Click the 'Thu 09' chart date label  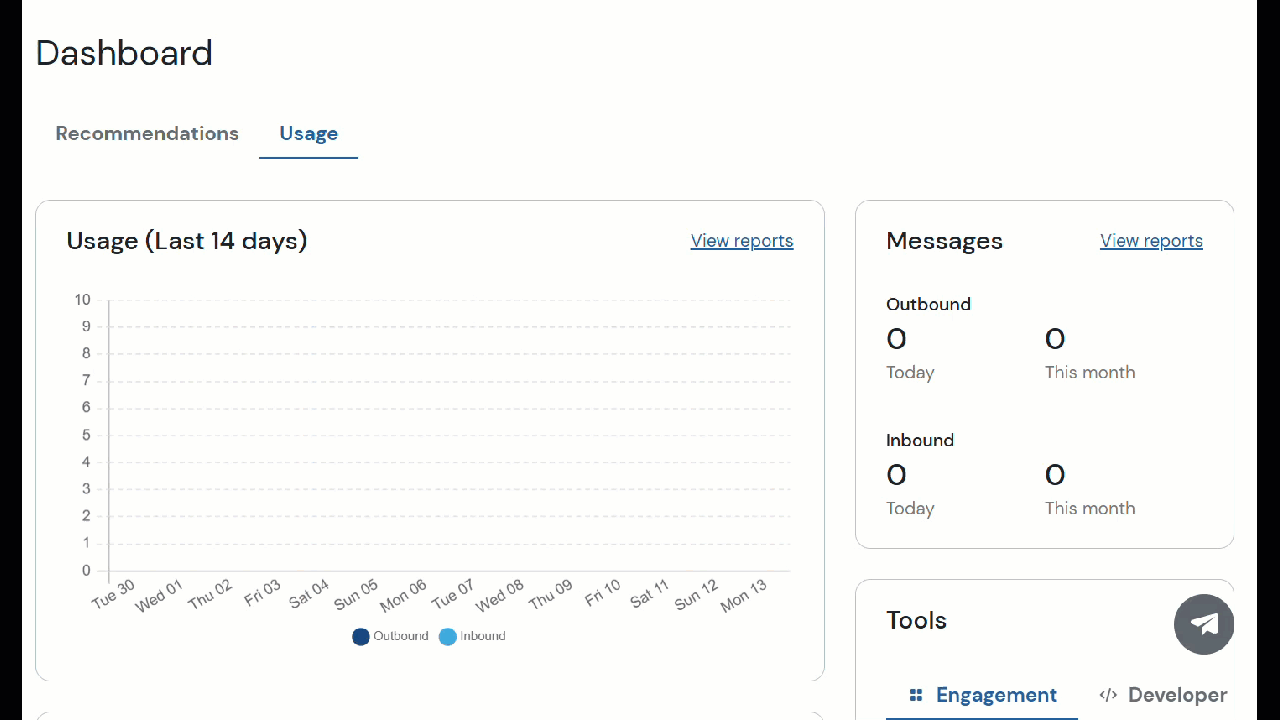551,594
